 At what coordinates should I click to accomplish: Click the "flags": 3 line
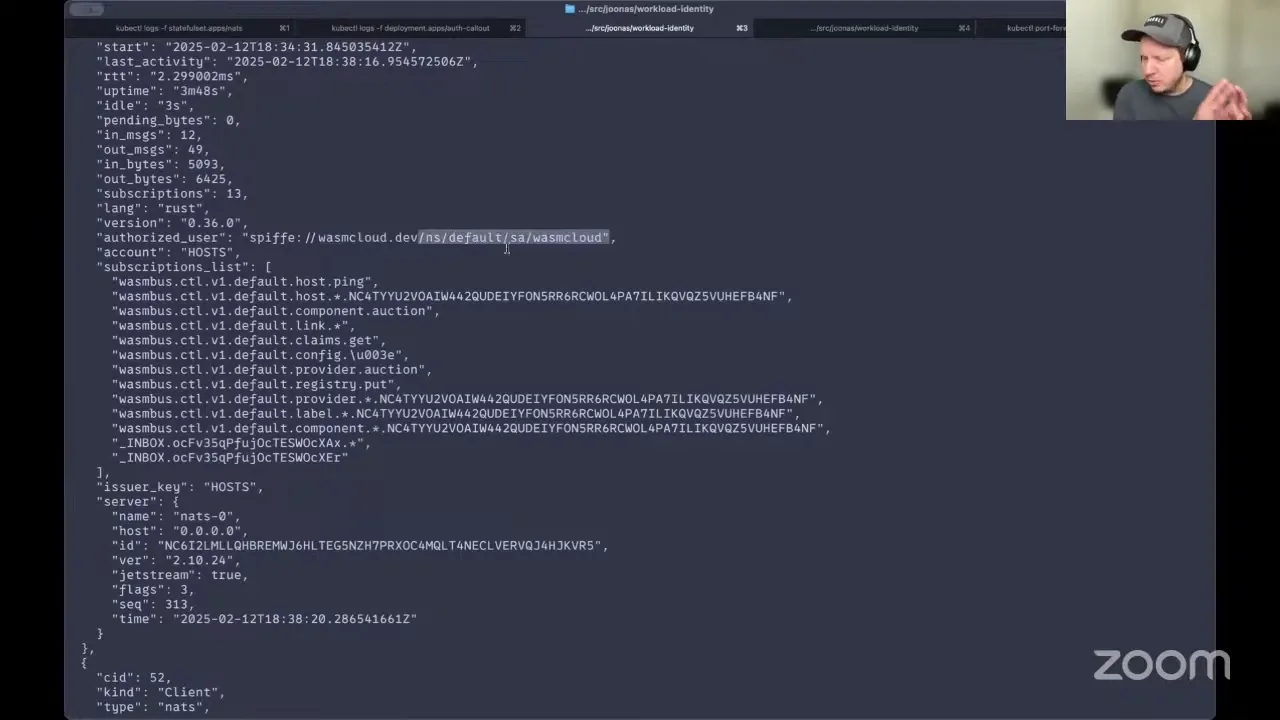tap(153, 590)
